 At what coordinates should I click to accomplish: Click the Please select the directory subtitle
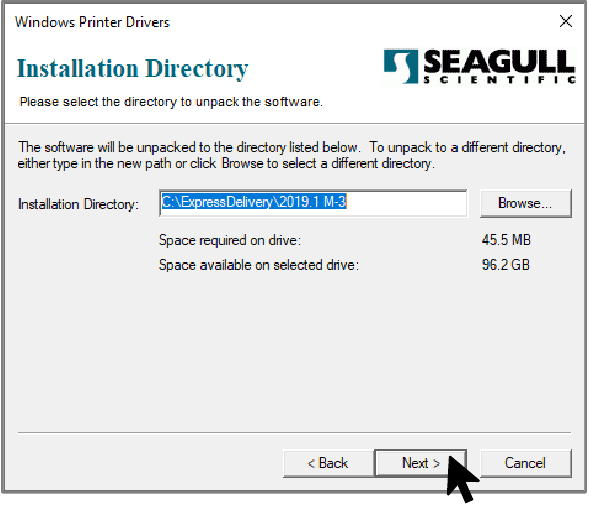click(x=171, y=102)
